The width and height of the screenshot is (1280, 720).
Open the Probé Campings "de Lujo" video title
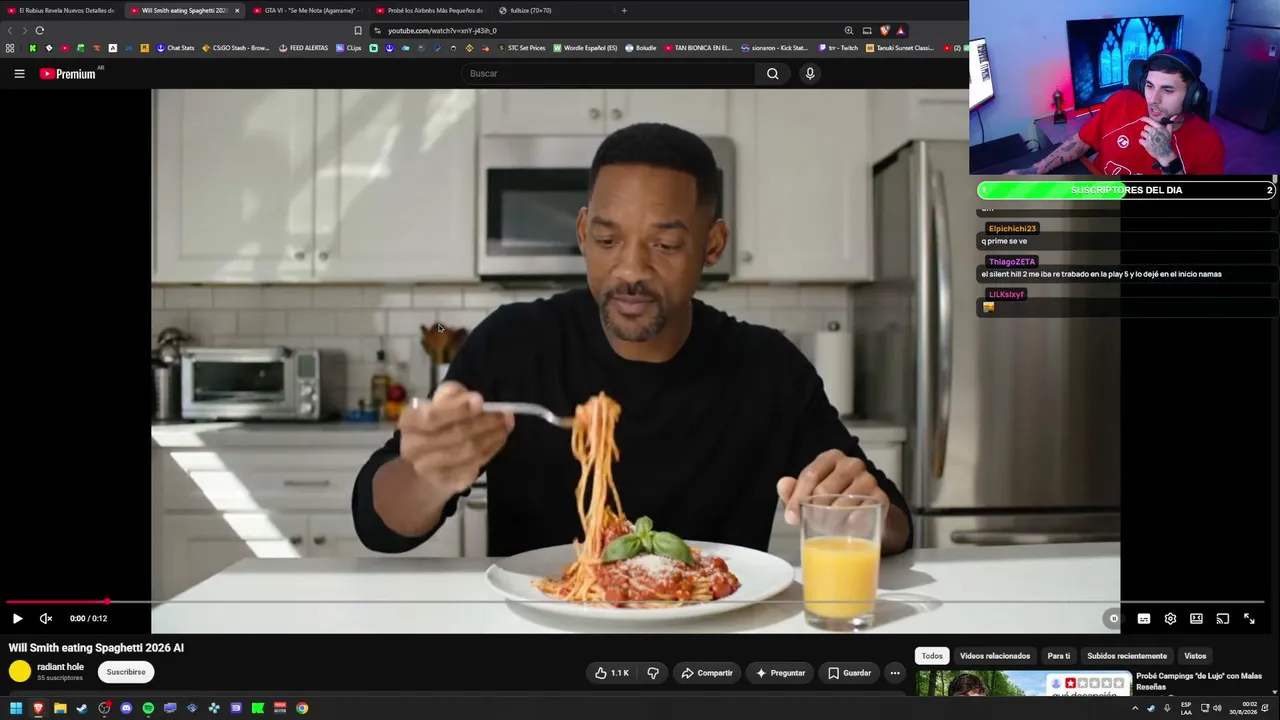click(x=1200, y=681)
